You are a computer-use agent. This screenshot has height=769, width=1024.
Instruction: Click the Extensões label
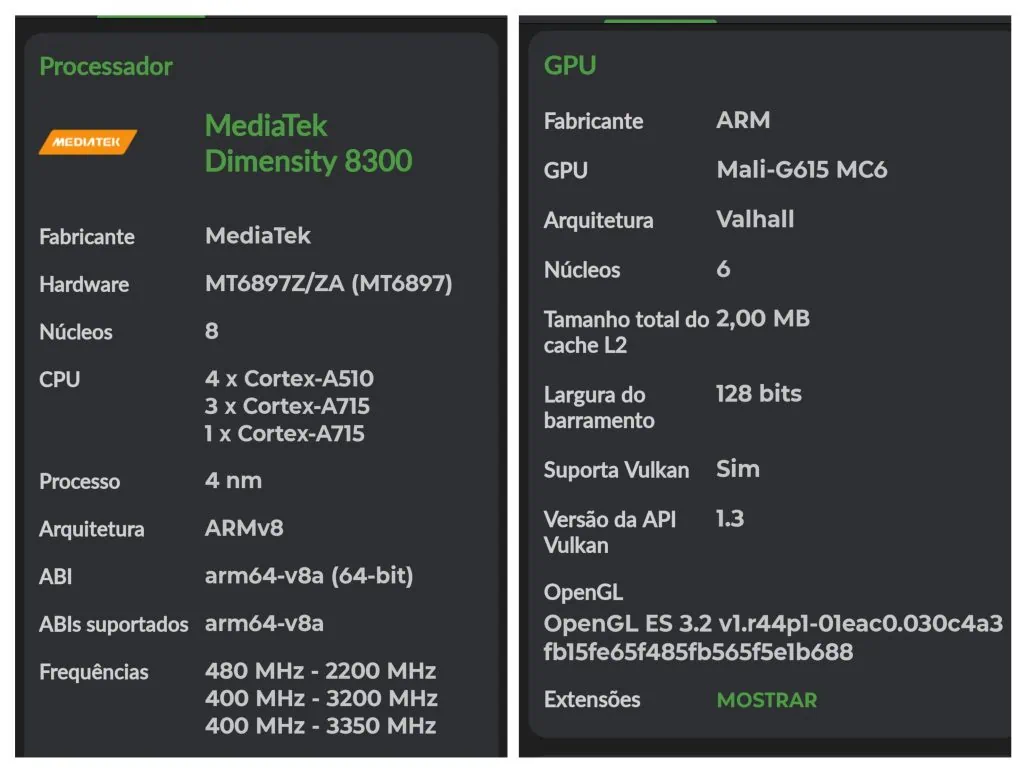[592, 700]
